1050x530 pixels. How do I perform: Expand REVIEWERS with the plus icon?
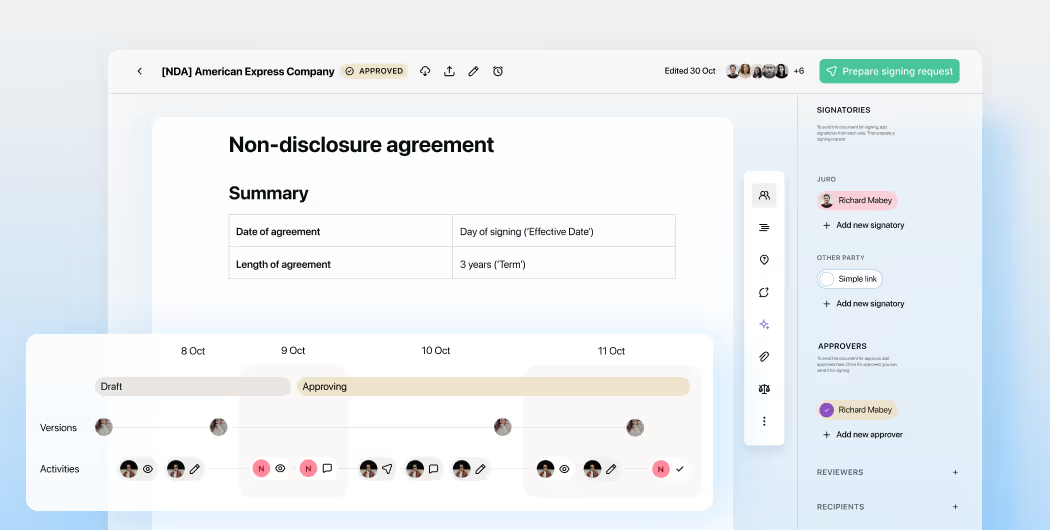click(x=956, y=472)
